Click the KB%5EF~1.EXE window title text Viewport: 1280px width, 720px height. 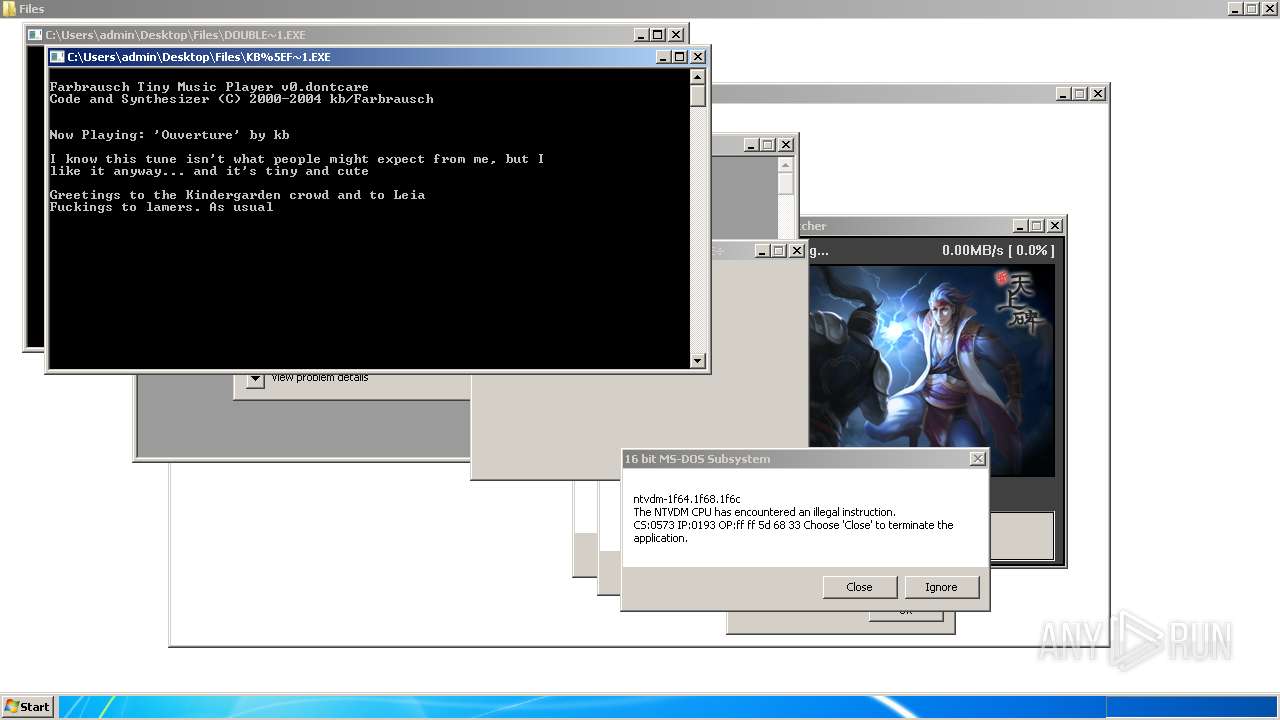click(x=199, y=57)
